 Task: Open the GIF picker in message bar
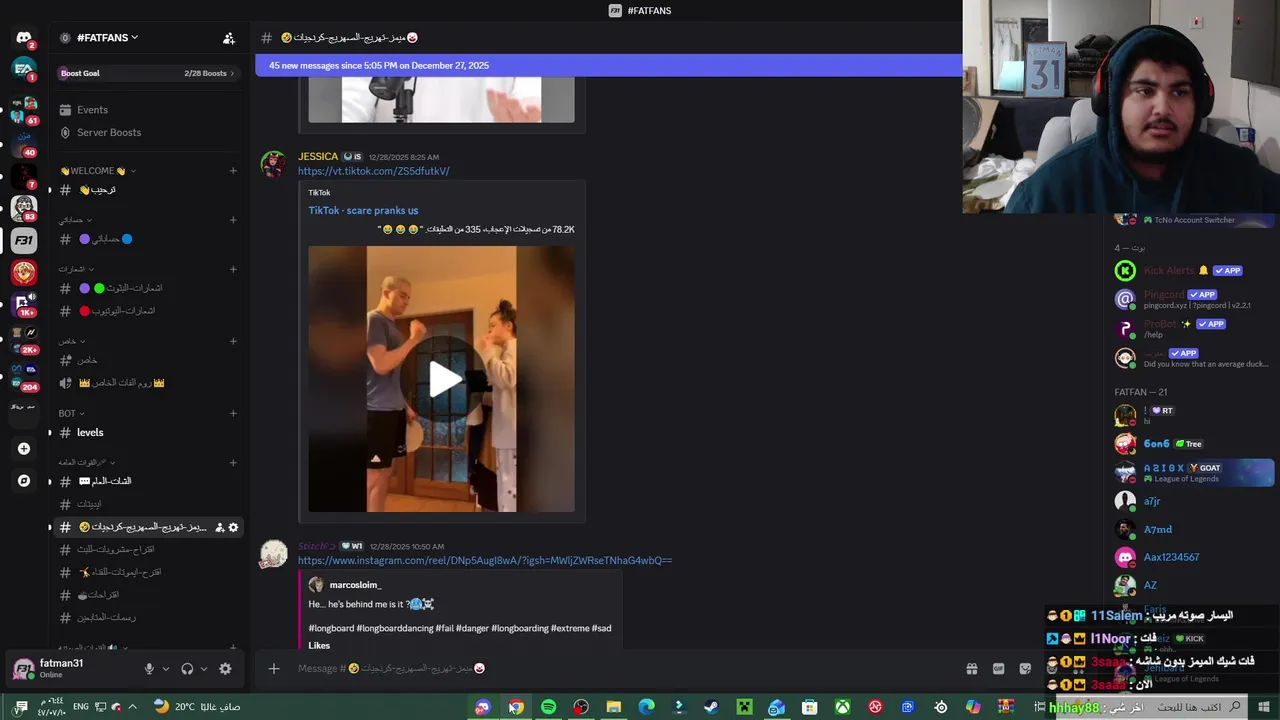998,668
